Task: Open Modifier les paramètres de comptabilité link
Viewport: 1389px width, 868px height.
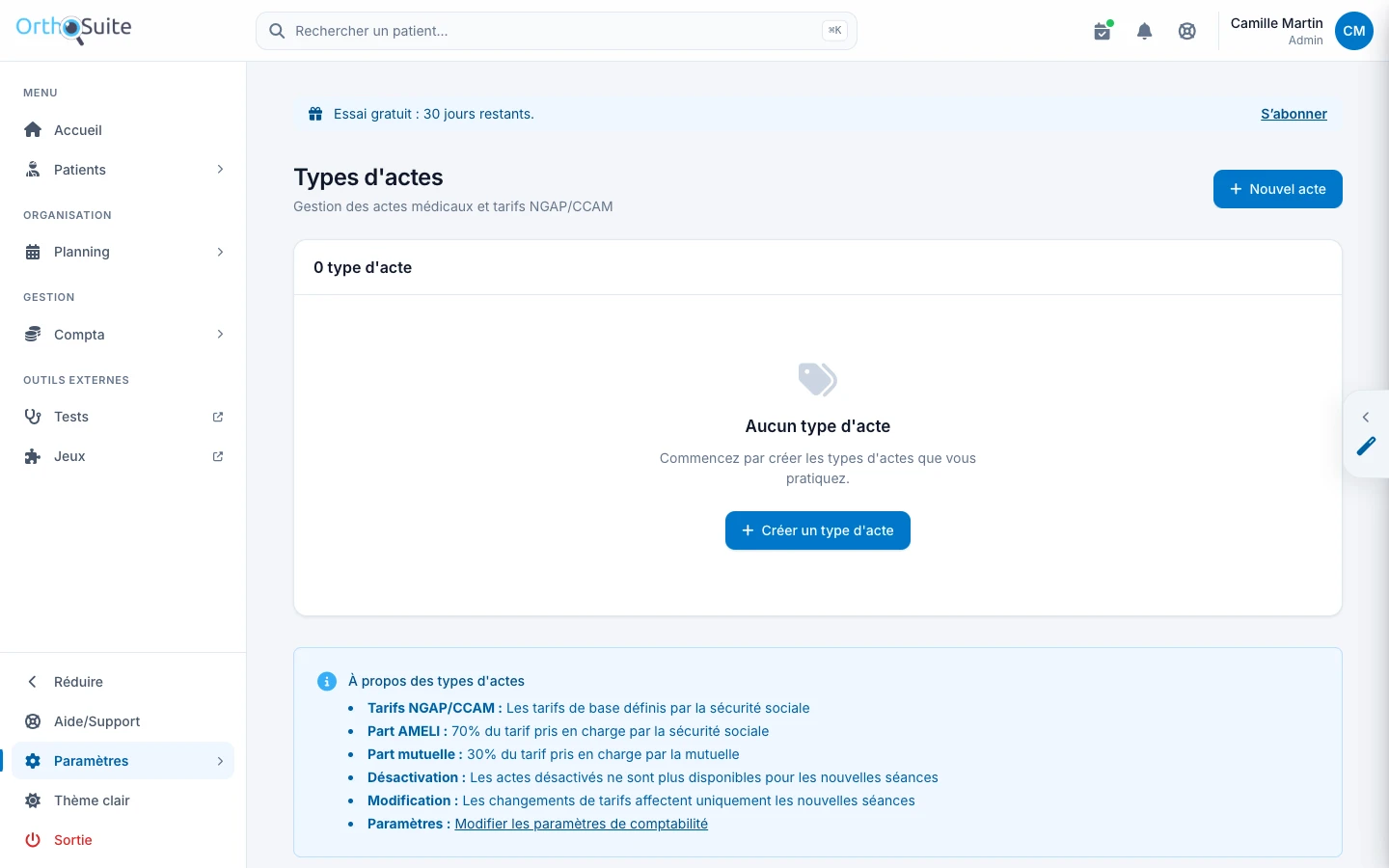Action: click(582, 824)
